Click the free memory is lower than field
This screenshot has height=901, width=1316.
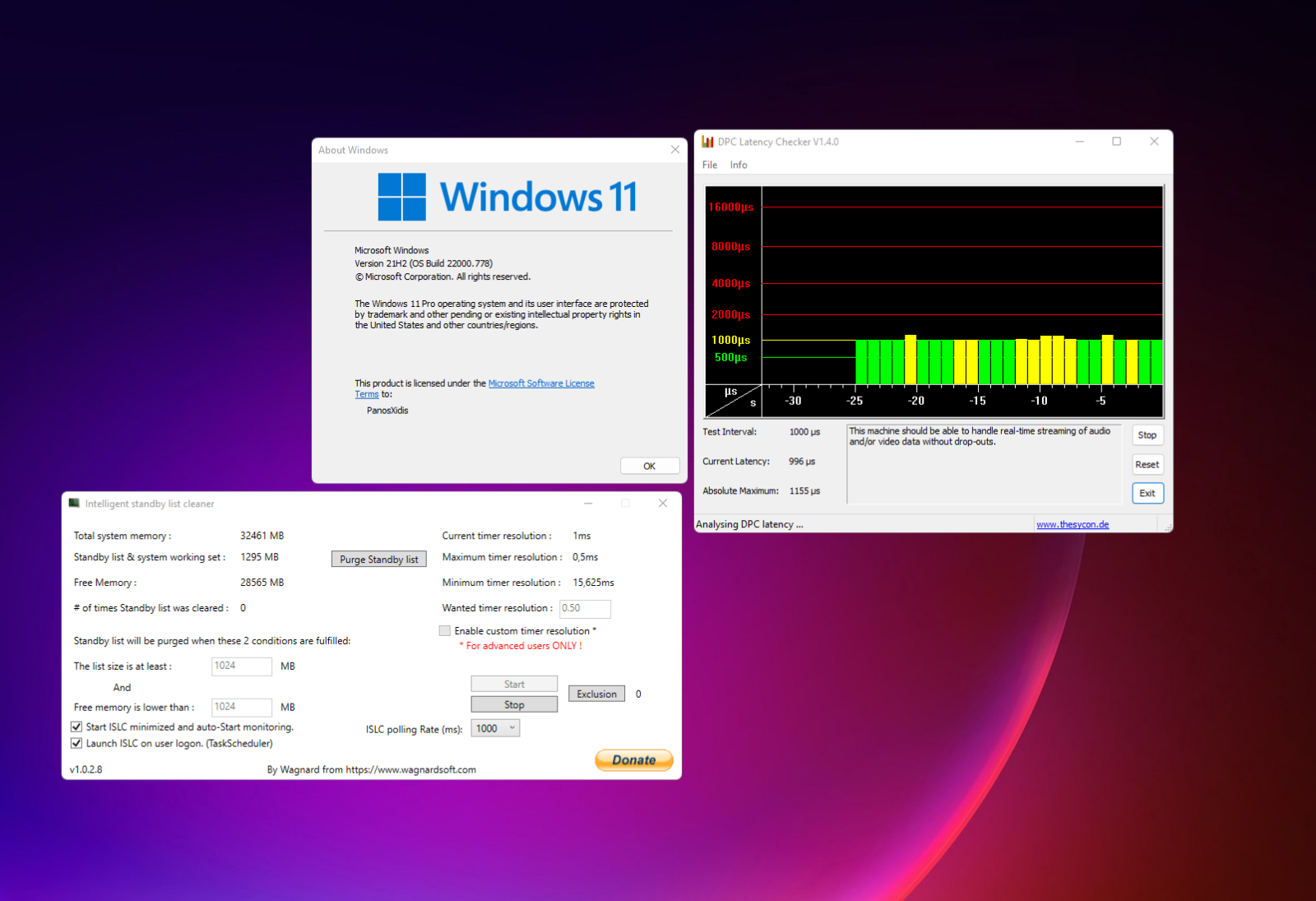click(x=242, y=708)
